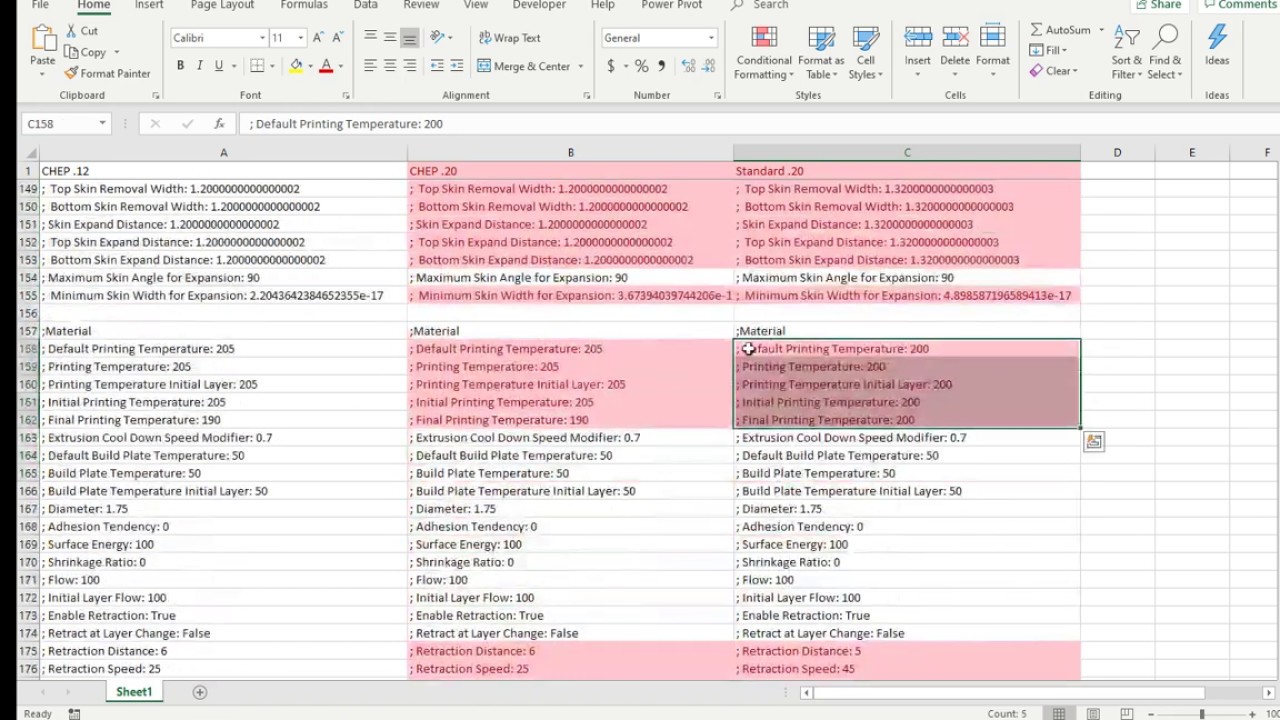Open the number format dropdown showing General
Viewport: 1280px width, 720px height.
coord(711,38)
